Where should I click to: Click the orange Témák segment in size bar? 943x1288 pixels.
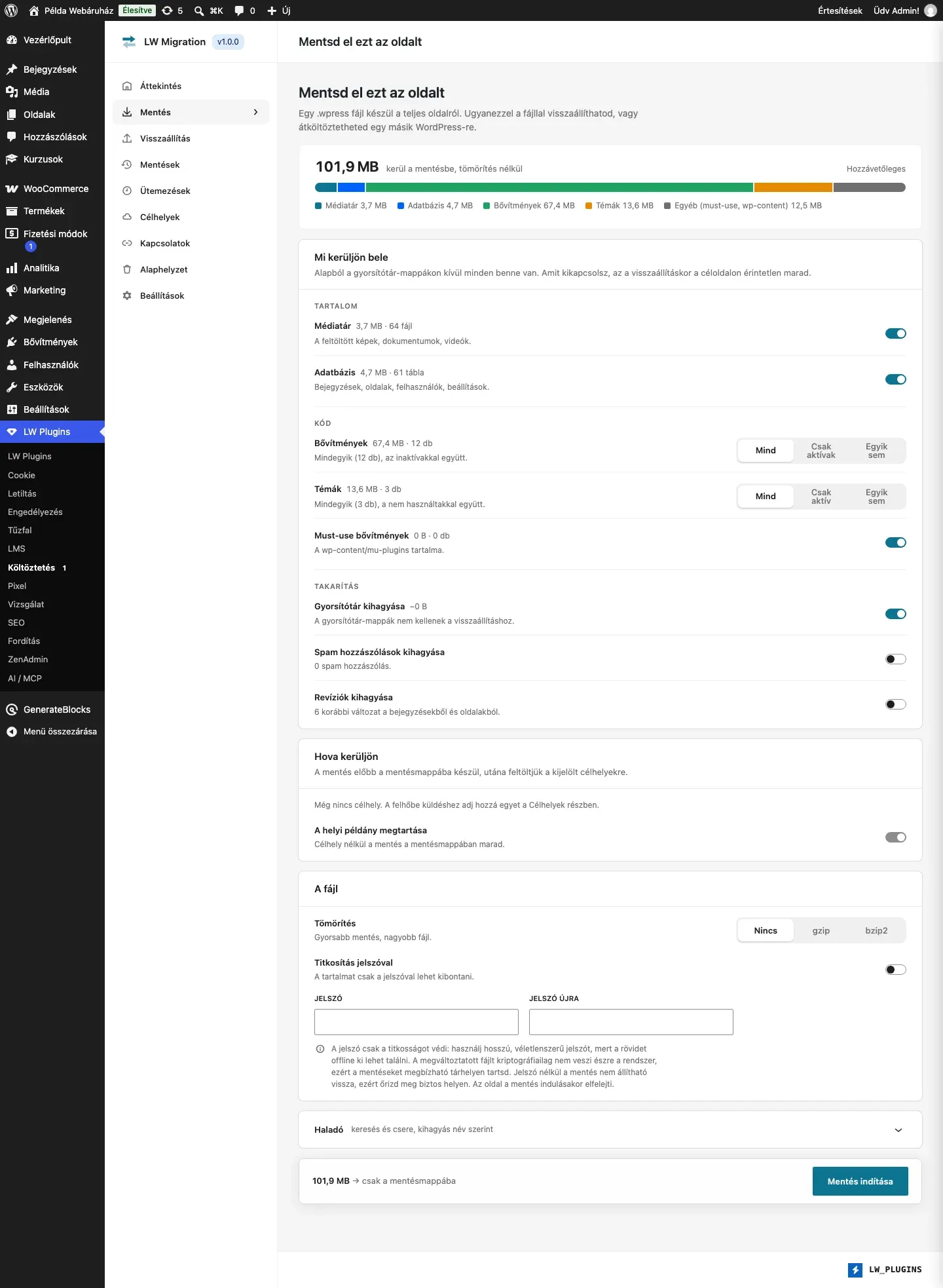coord(793,187)
